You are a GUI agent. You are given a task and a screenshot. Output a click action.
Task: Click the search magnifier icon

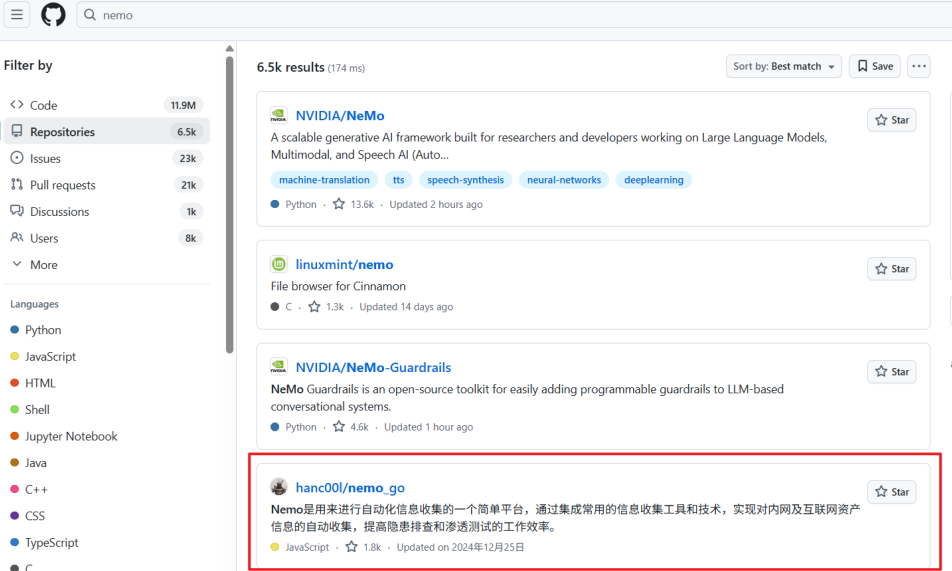click(90, 15)
